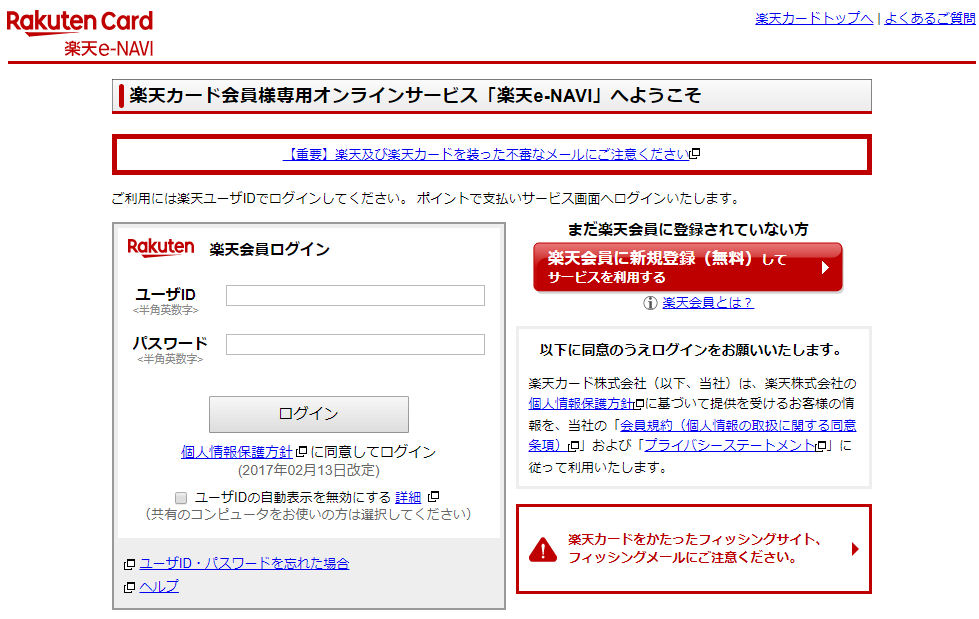Open the 詳細 link
This screenshot has height=619, width=979.
point(408,497)
